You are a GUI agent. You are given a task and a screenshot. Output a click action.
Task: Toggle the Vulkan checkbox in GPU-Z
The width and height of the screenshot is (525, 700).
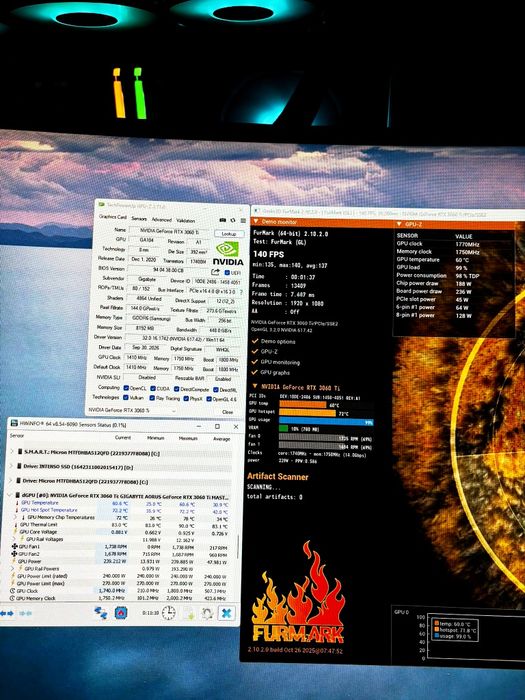[x=126, y=397]
